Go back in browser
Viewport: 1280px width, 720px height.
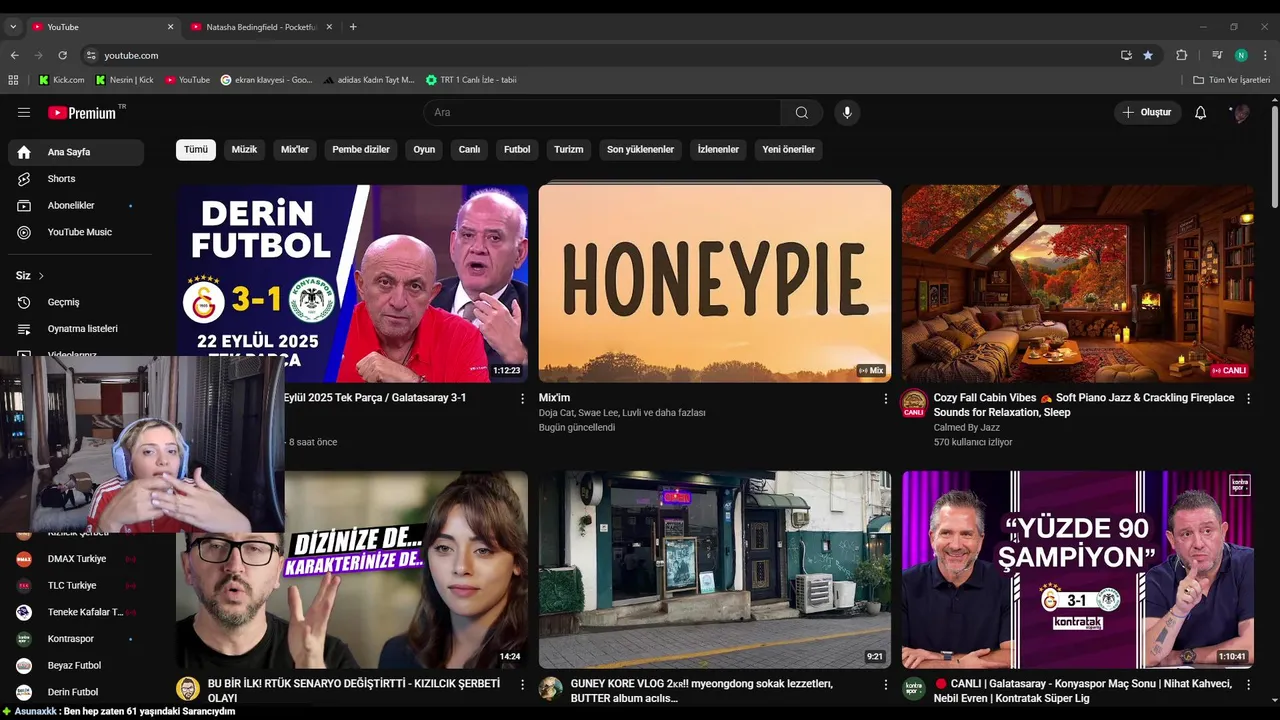pos(14,55)
